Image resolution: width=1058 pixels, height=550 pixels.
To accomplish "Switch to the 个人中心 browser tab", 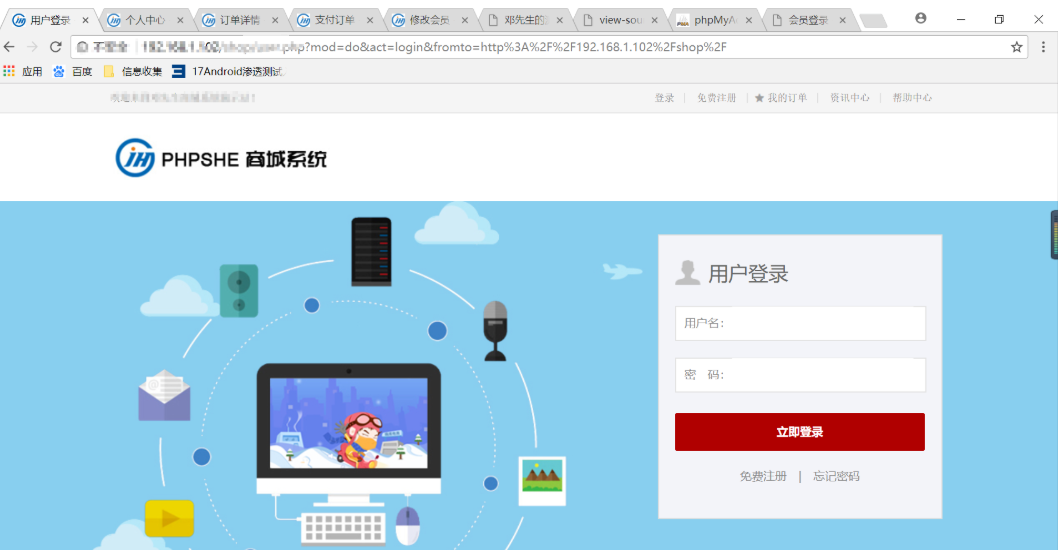I will (145, 20).
